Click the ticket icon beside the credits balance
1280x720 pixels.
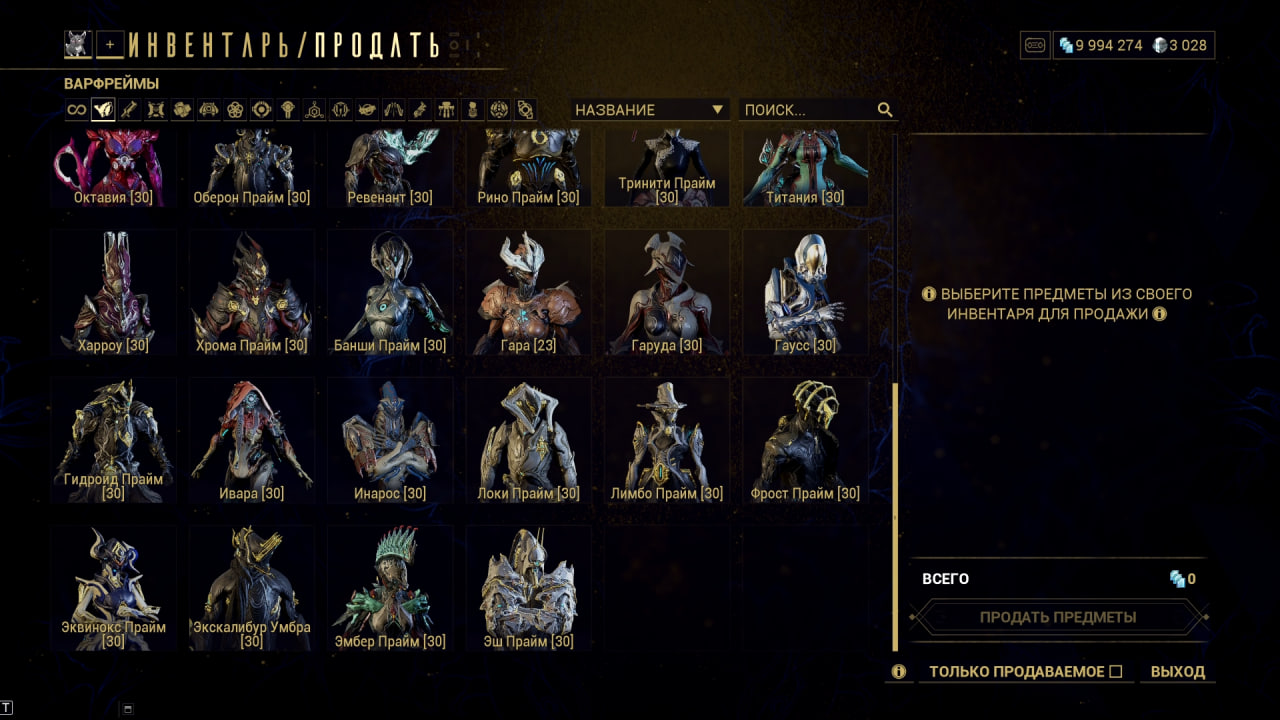click(x=1035, y=45)
